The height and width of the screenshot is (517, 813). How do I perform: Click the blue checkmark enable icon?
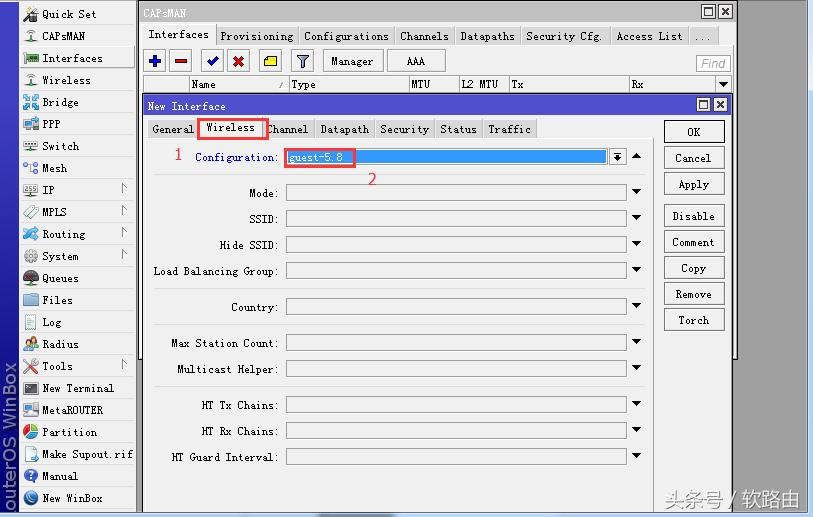(x=212, y=61)
